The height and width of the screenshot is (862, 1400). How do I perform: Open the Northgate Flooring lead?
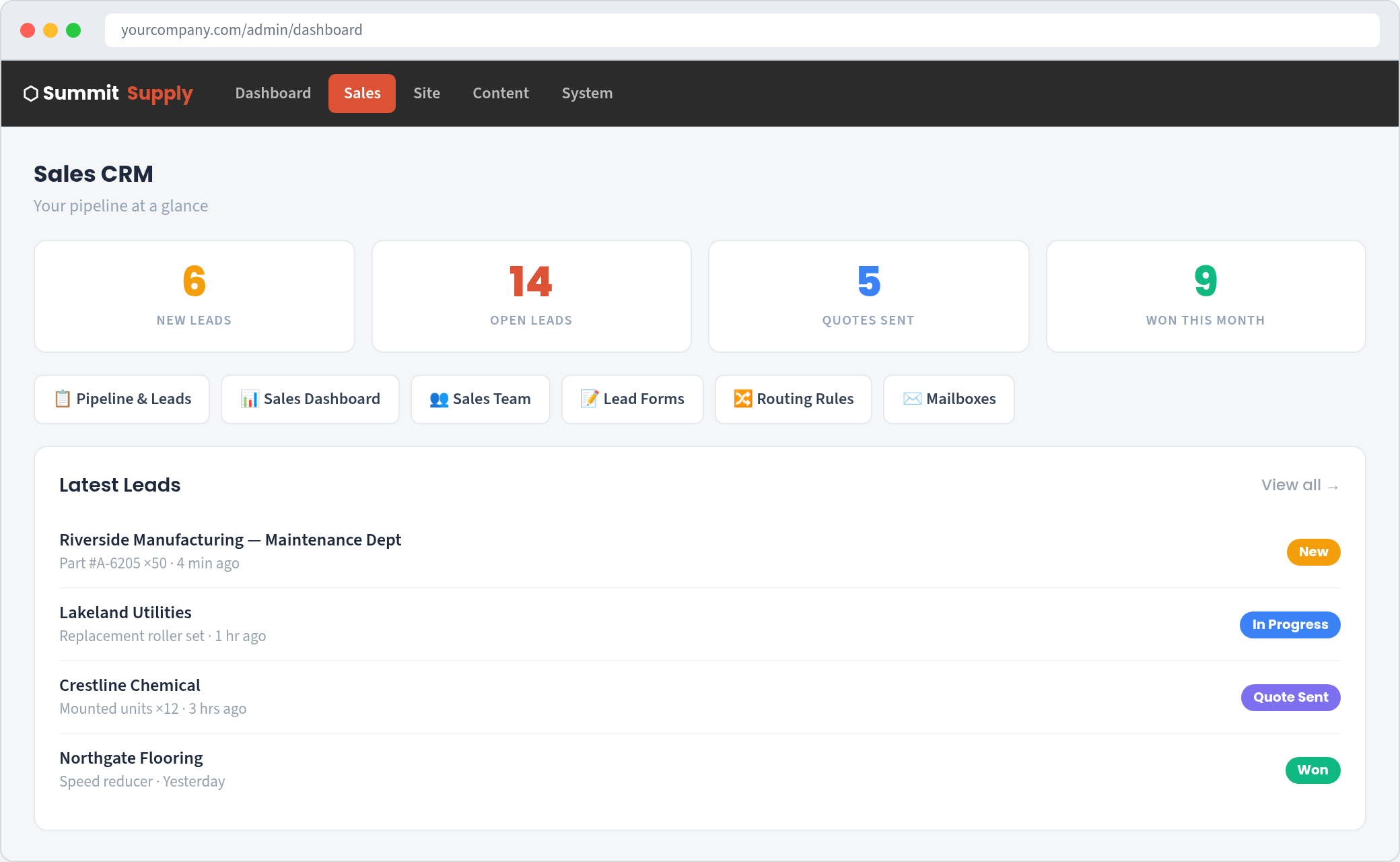coord(700,770)
